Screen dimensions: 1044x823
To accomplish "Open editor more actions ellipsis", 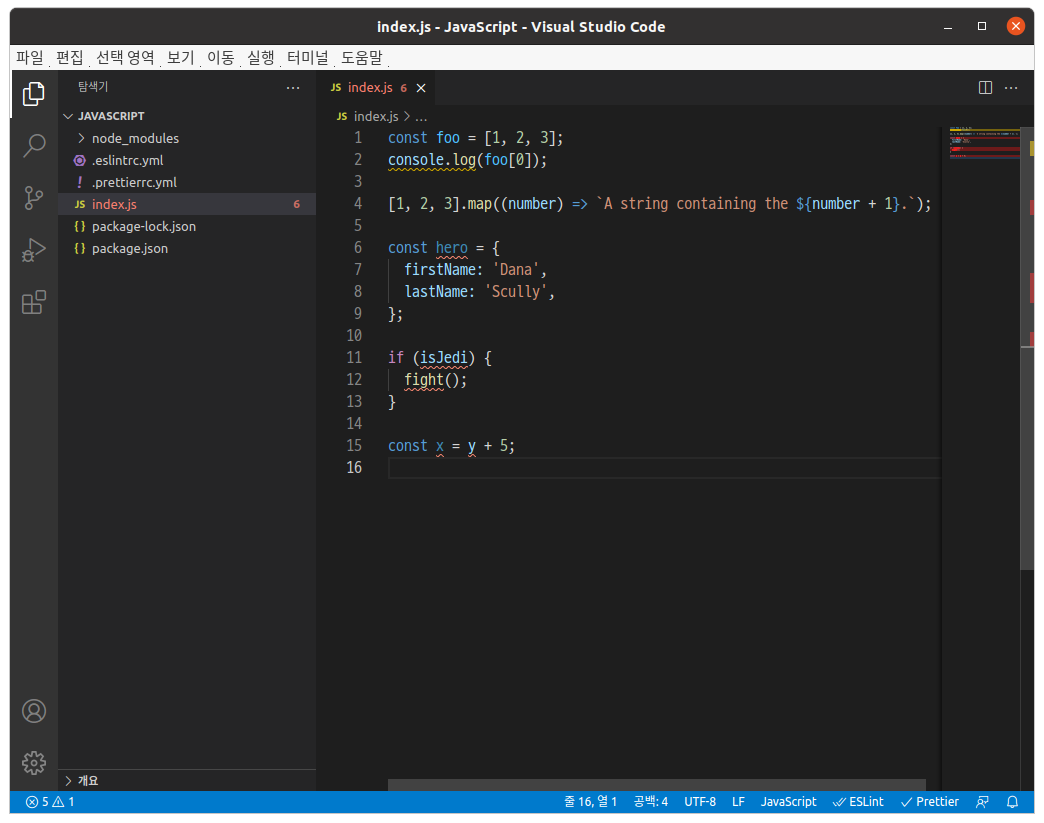I will coord(1011,88).
